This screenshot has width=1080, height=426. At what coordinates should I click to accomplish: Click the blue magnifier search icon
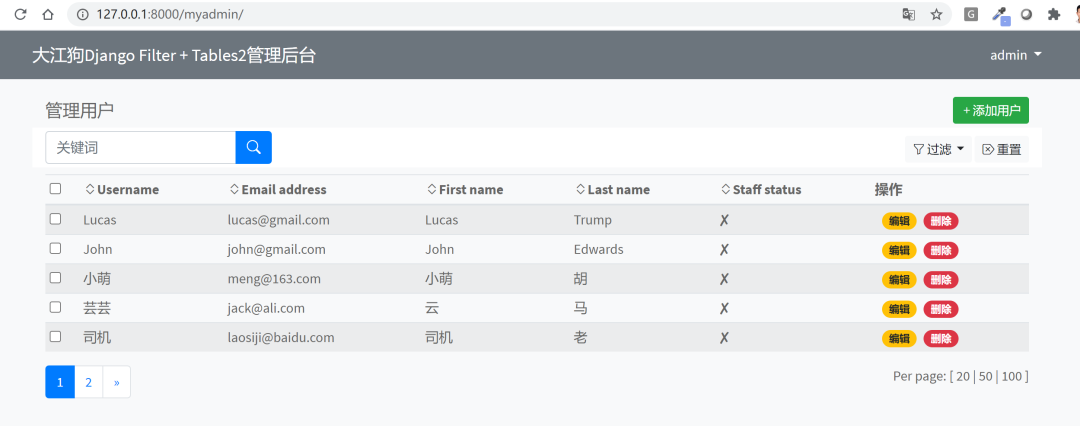[x=253, y=148]
